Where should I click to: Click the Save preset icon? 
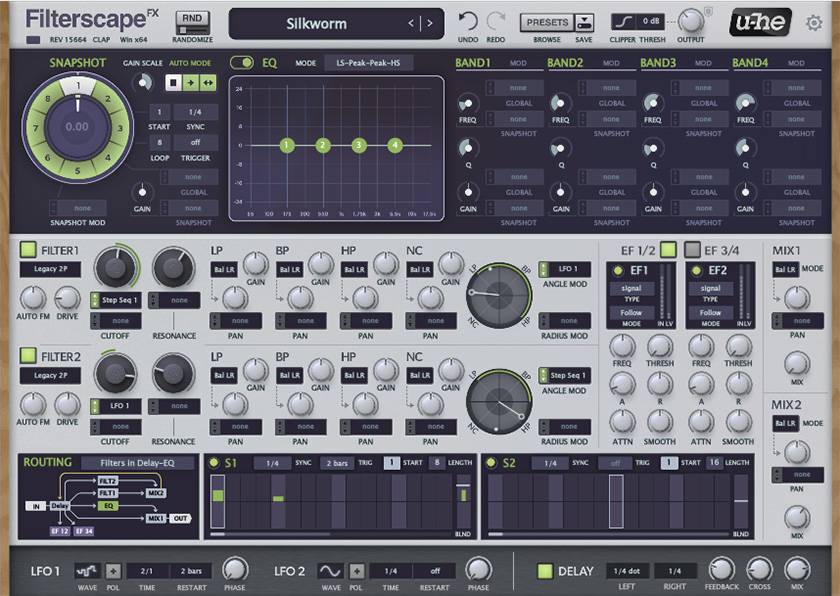coord(584,22)
